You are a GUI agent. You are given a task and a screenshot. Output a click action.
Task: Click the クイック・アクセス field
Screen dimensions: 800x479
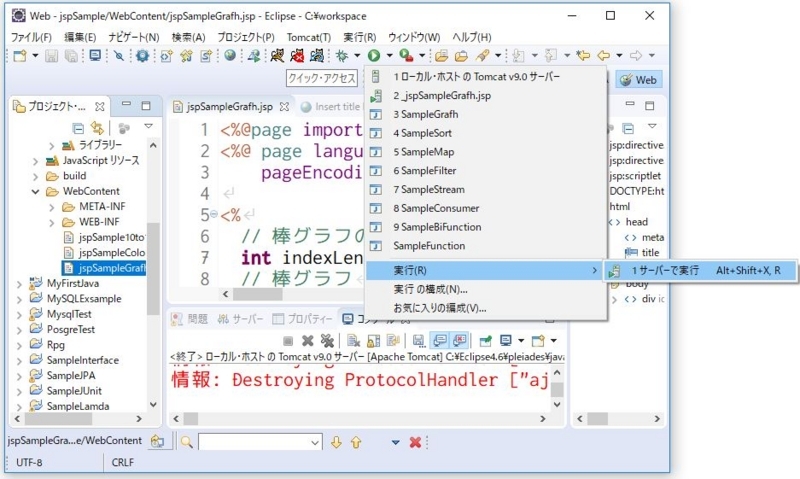pos(321,78)
